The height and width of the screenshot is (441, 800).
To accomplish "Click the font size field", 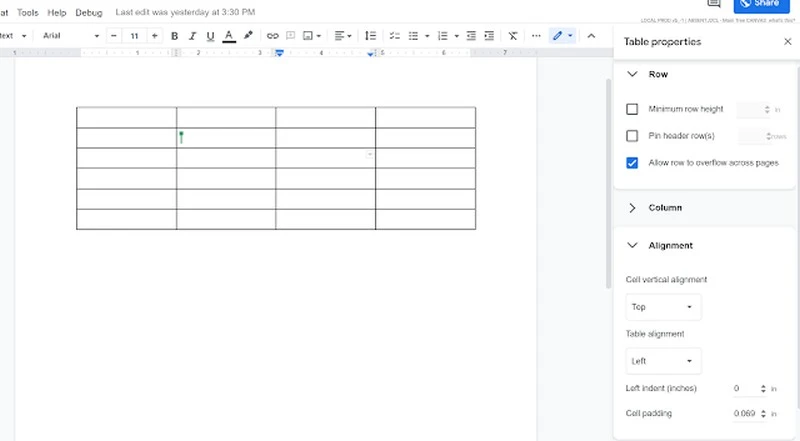I will click(134, 36).
